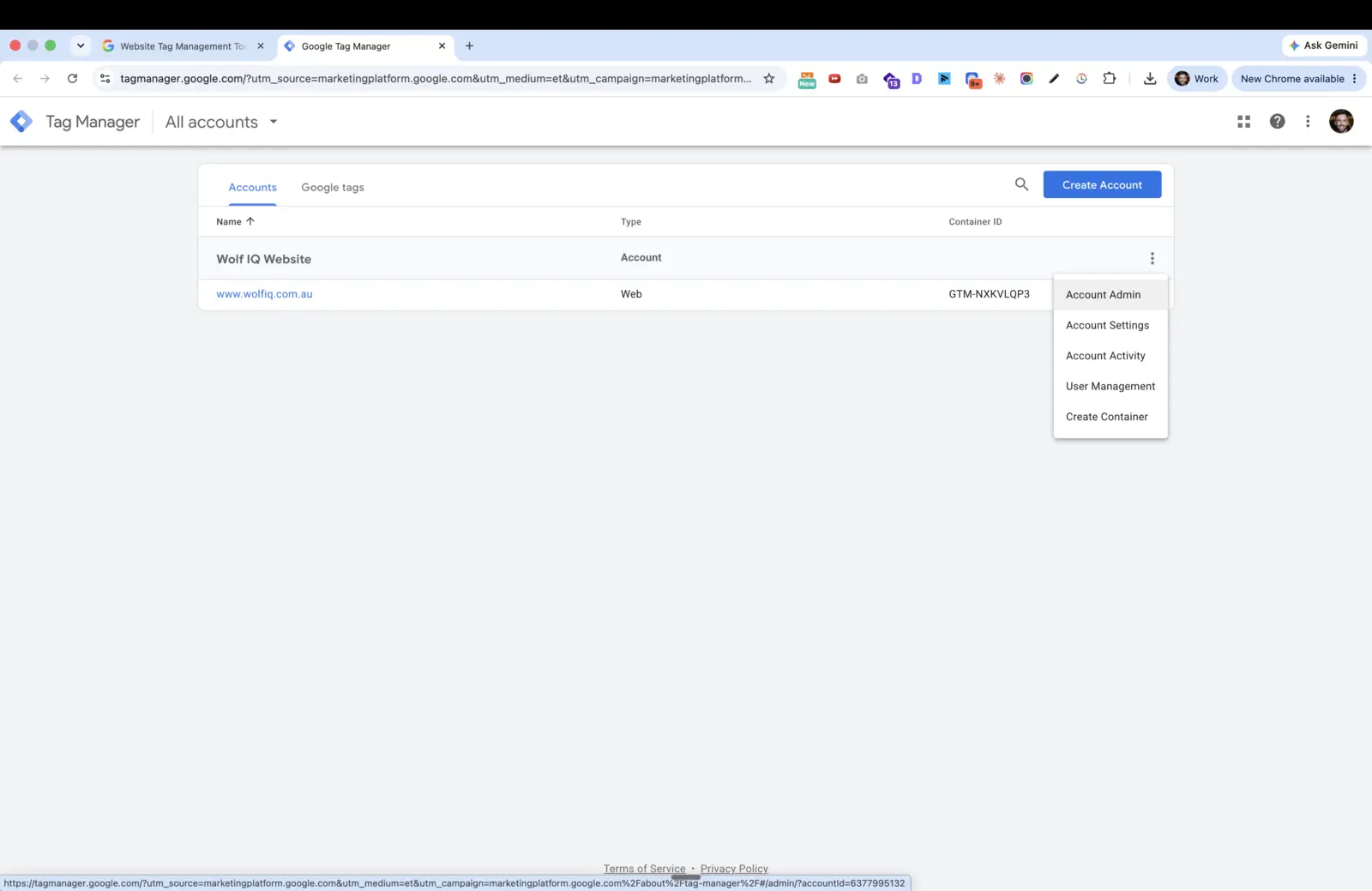
Task: Open Account Activity from the menu
Action: pos(1110,356)
